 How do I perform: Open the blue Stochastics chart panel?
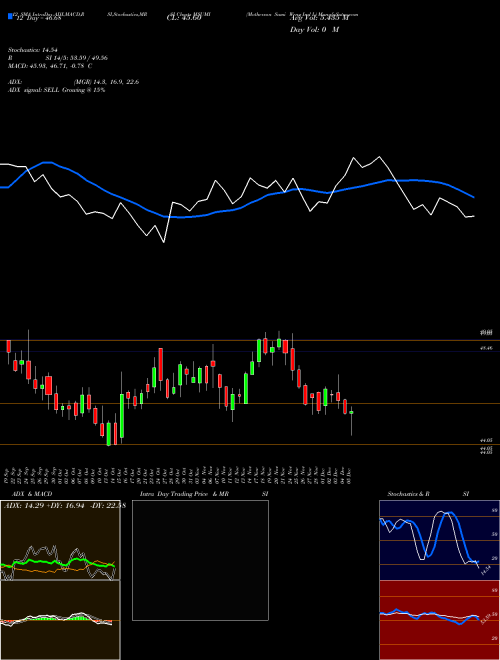[439, 540]
